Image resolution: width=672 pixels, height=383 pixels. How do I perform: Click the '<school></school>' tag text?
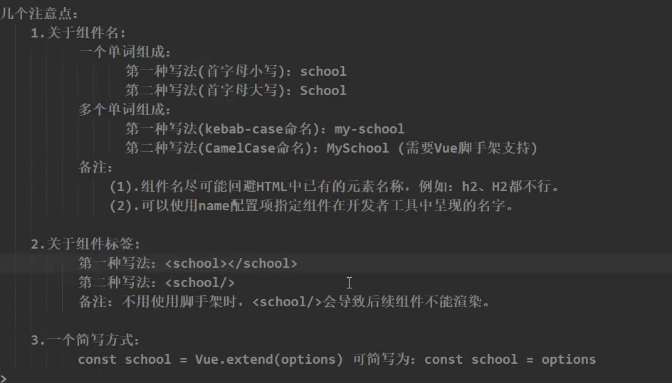[231, 263]
